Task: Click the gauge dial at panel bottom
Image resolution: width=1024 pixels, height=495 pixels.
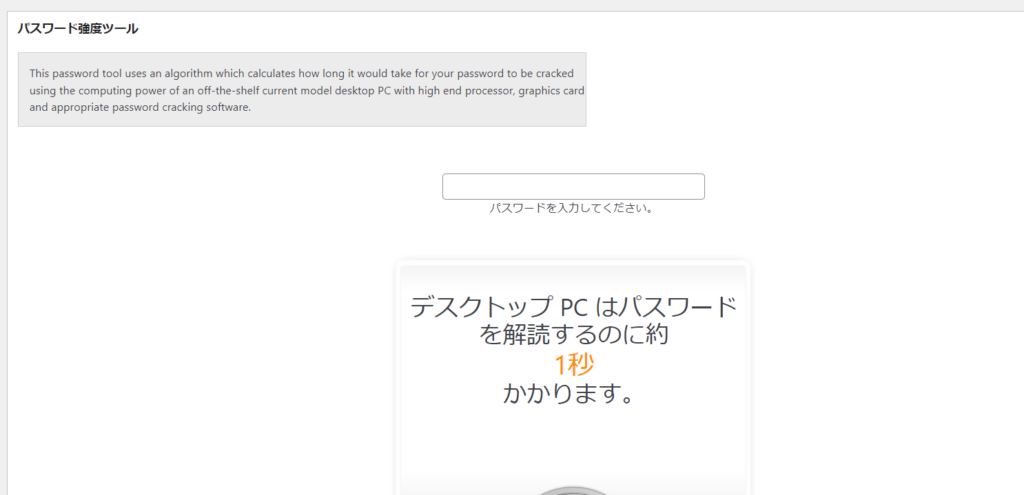Action: pyautogui.click(x=572, y=490)
